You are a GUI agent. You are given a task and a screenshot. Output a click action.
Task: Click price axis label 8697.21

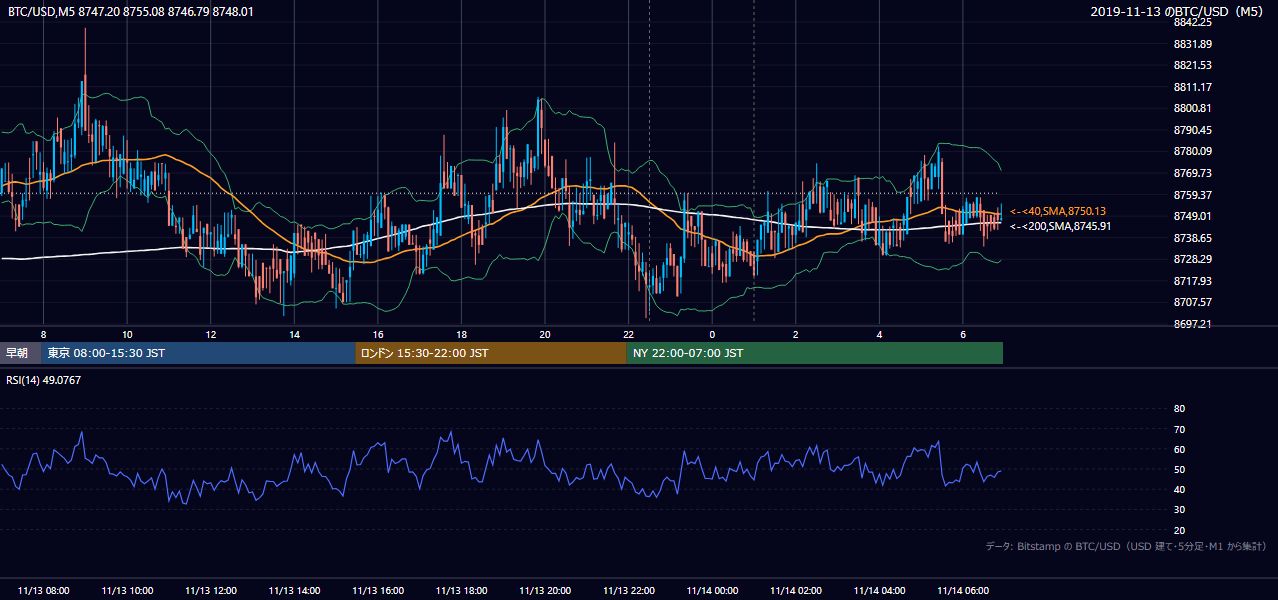tap(1192, 324)
